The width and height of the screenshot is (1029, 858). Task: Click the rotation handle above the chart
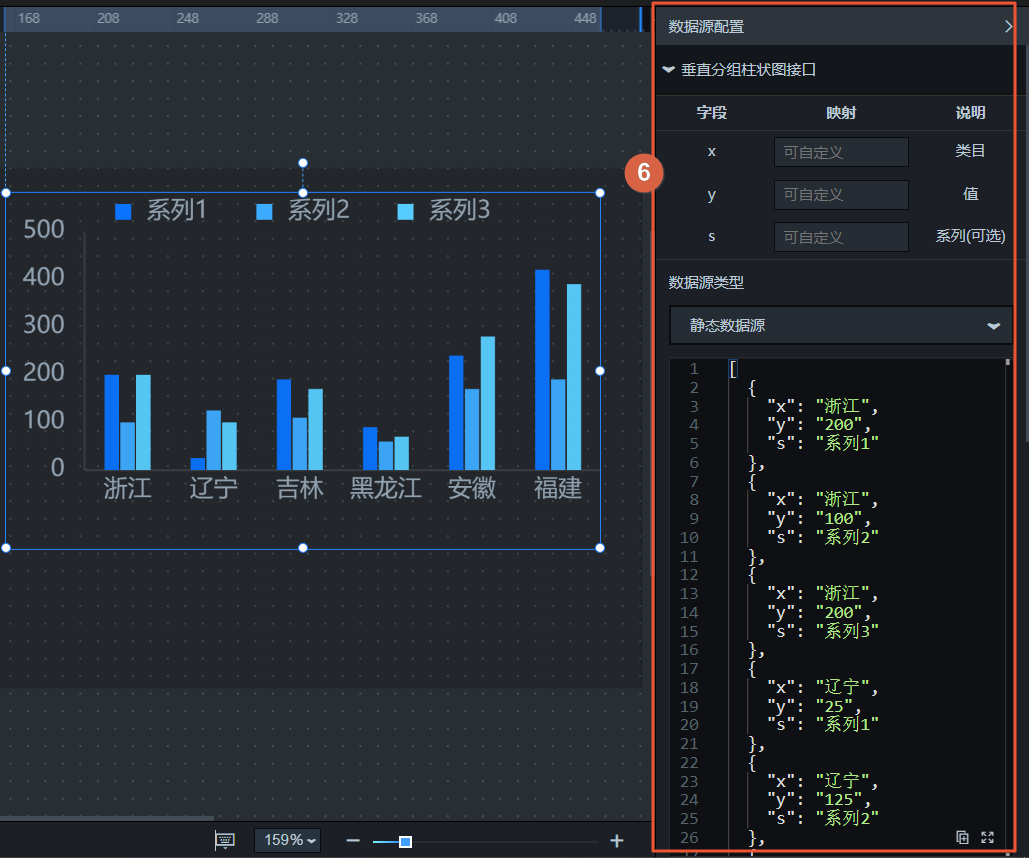pyautogui.click(x=303, y=163)
